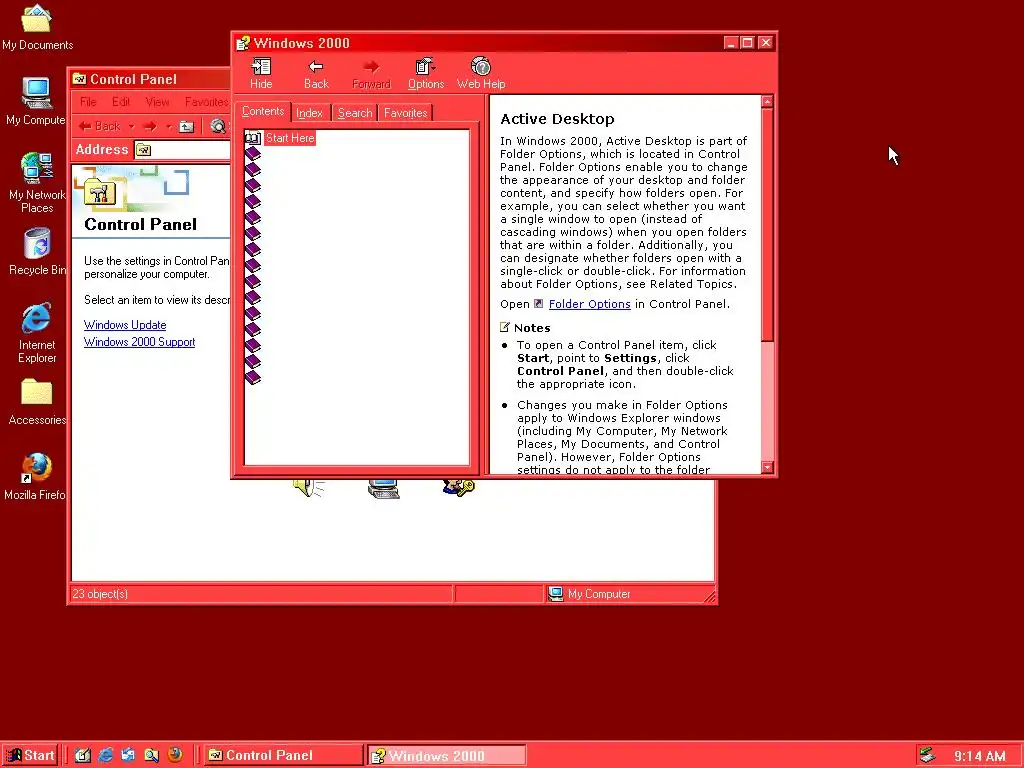The width and height of the screenshot is (1024, 768).
Task: Click the 23 object(s) status text
Action: point(100,594)
